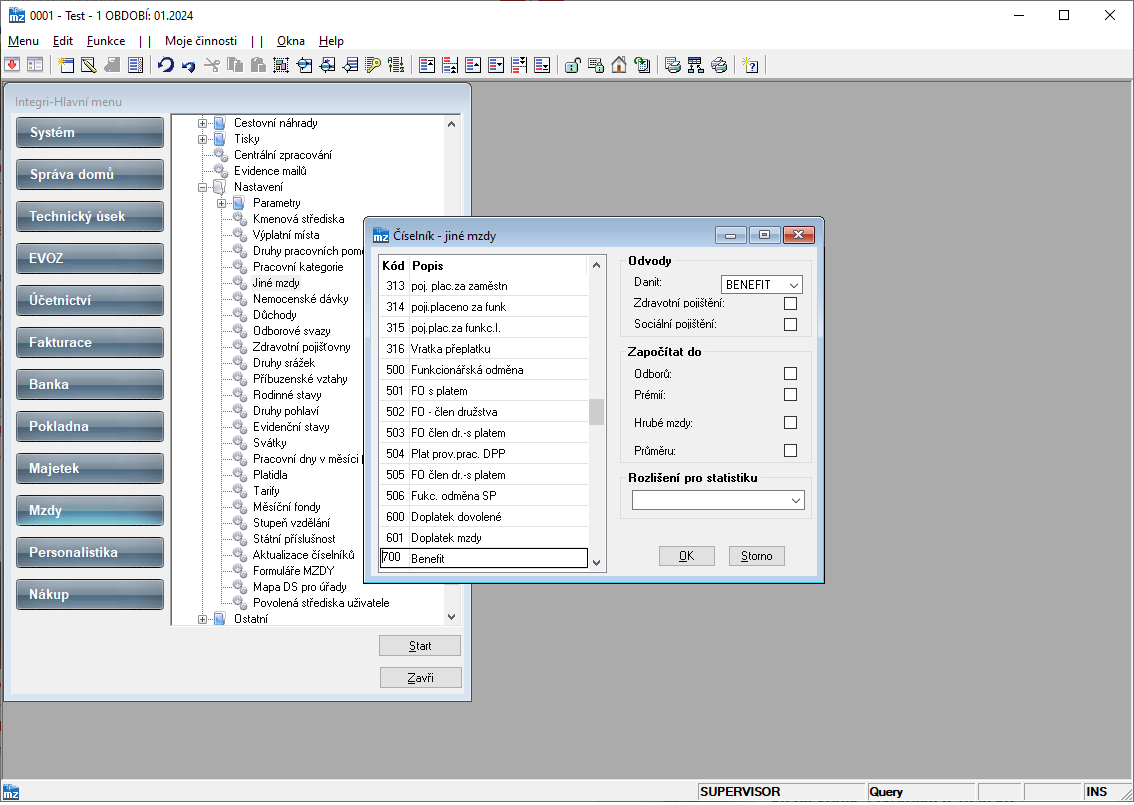Click the table-with-padlock toolbar icon

[x=596, y=65]
